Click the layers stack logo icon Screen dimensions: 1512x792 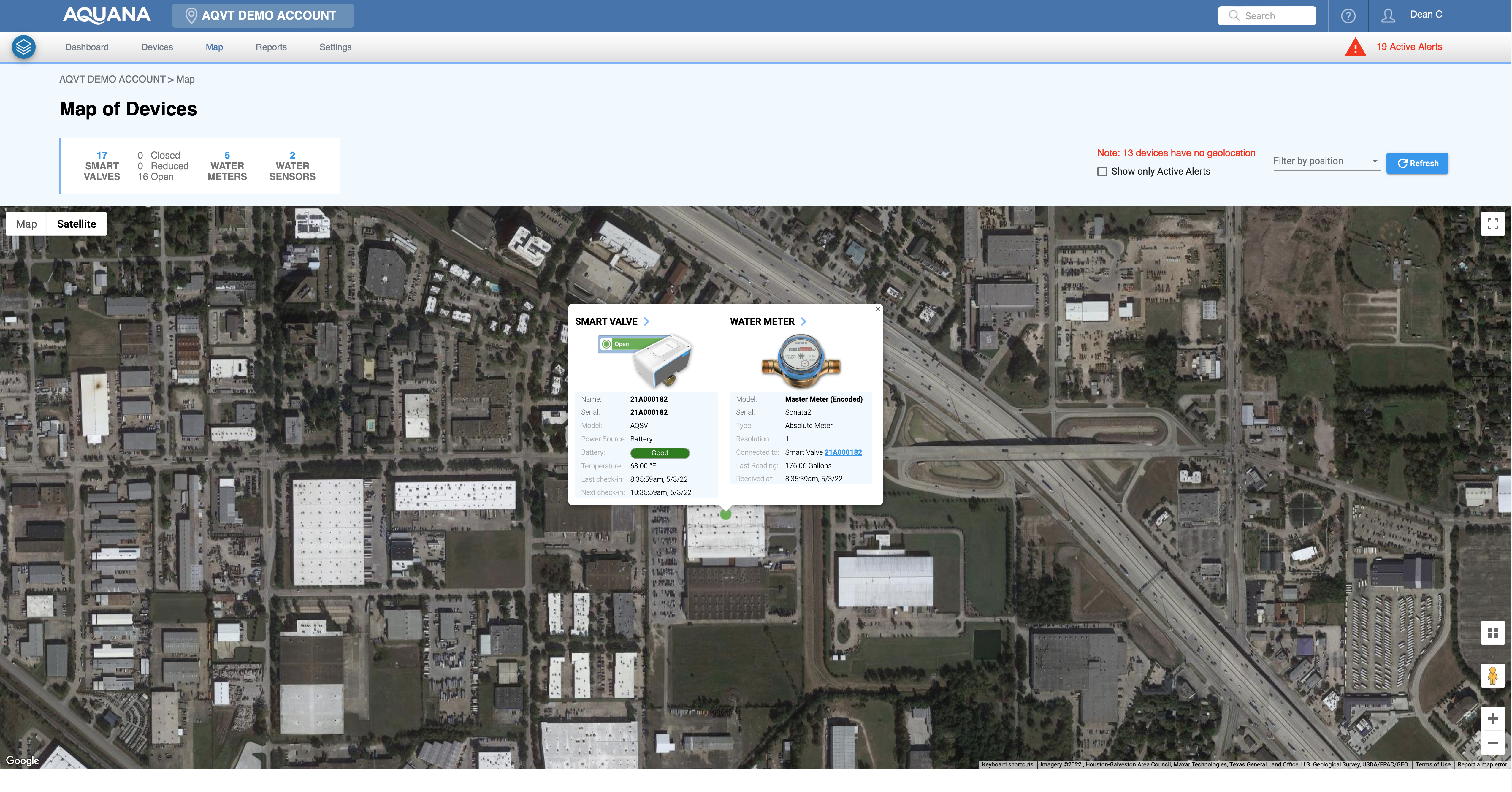[23, 47]
